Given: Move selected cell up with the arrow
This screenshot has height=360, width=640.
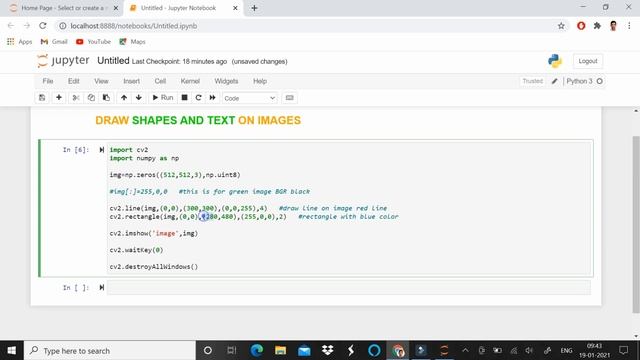Looking at the screenshot, I should point(124,98).
